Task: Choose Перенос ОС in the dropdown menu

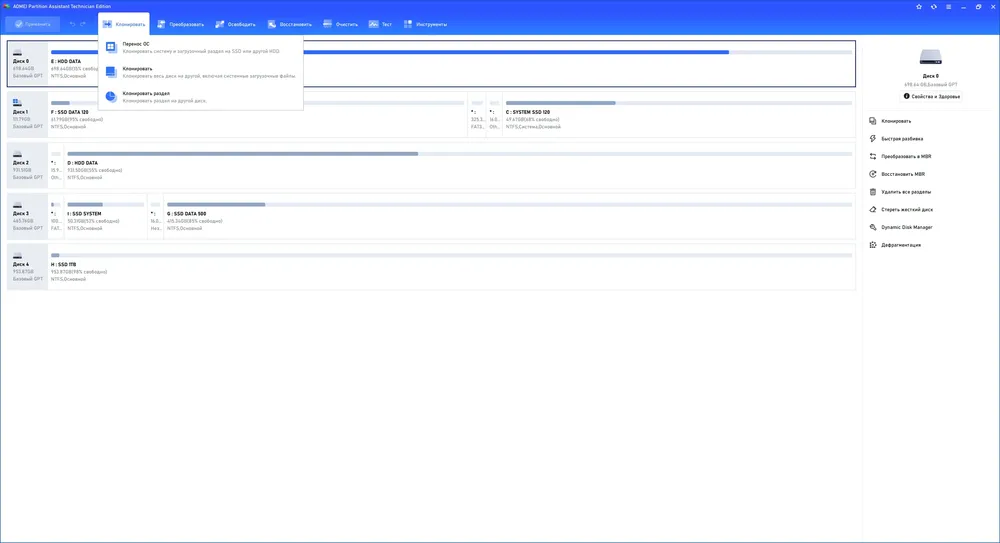Action: click(200, 47)
